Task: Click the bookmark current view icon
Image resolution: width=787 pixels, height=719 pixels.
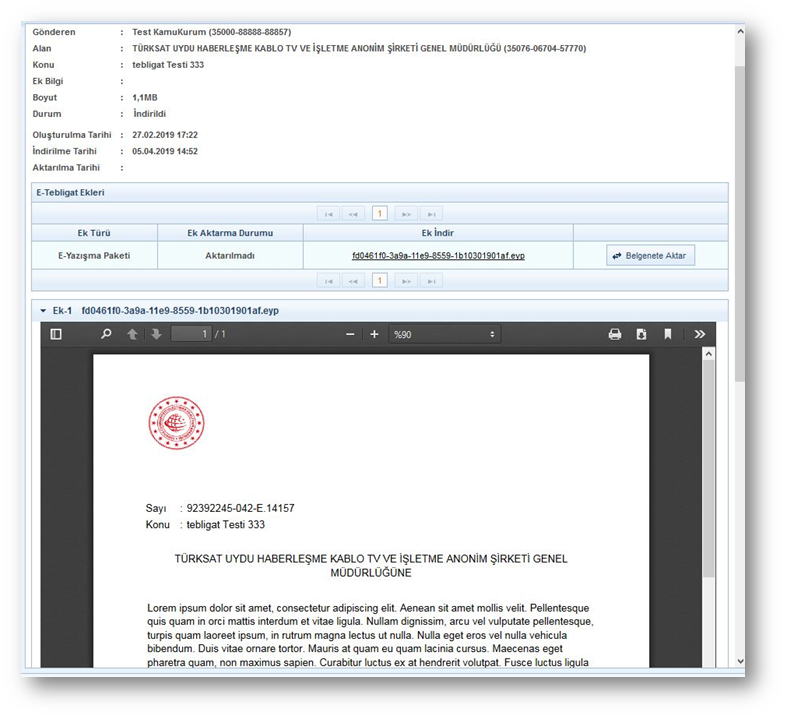Action: click(667, 334)
